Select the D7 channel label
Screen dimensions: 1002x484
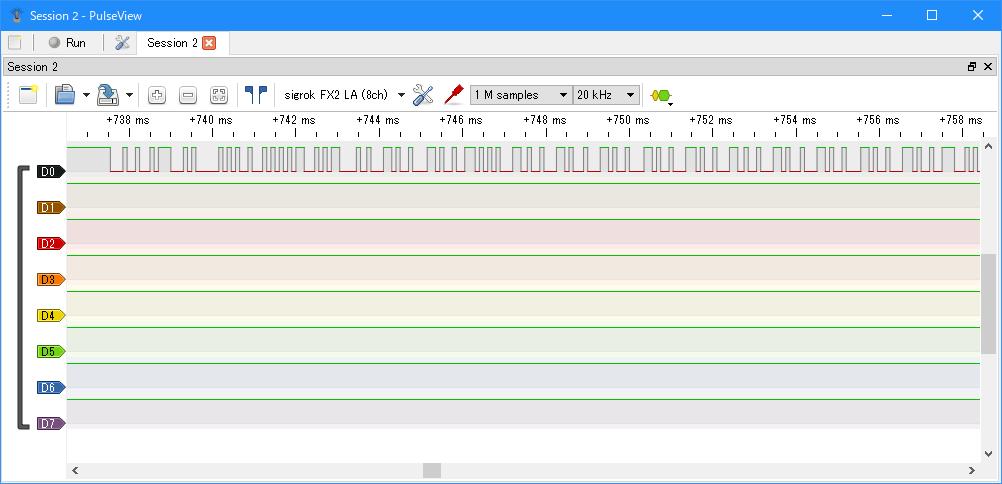coord(51,423)
